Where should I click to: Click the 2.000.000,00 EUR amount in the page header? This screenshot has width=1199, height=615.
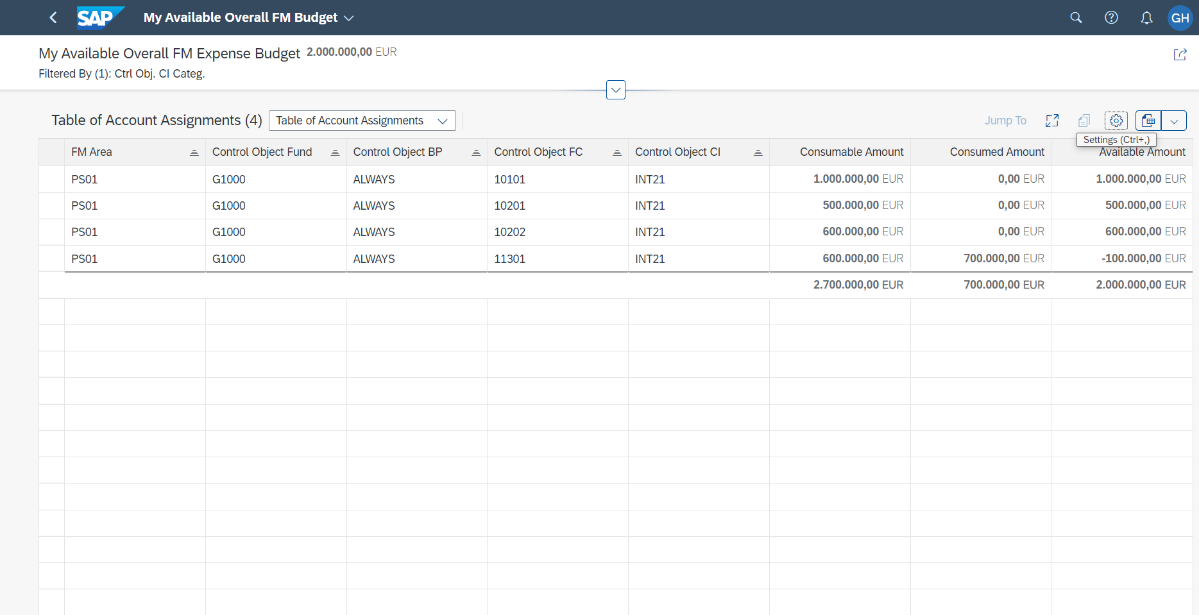point(352,52)
